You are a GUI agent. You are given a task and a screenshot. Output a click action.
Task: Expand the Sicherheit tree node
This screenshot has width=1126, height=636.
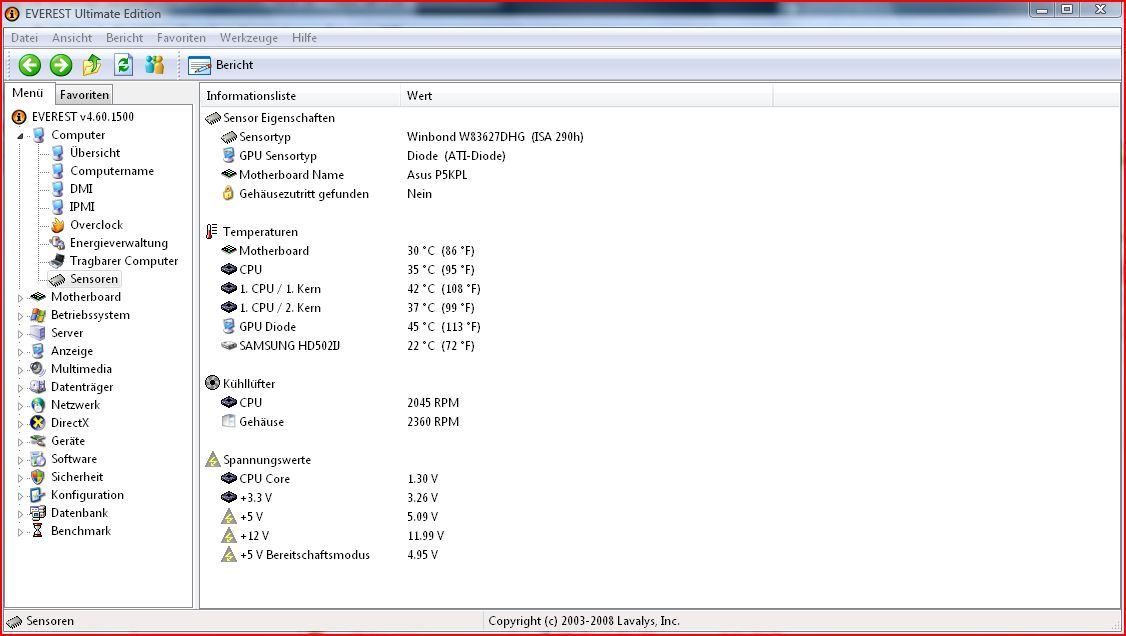click(20, 477)
